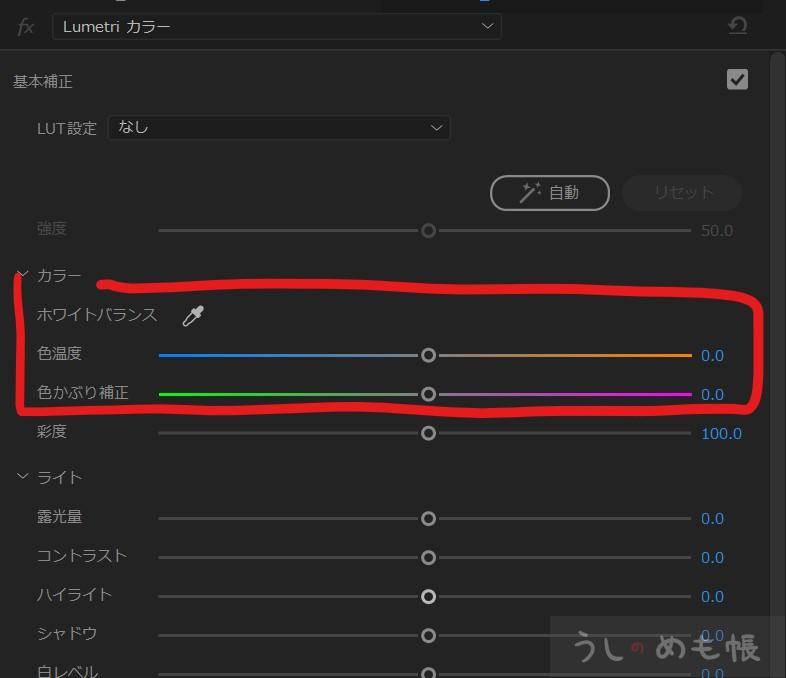
Task: Toggle the fx effect enable icon
Action: coord(26,27)
